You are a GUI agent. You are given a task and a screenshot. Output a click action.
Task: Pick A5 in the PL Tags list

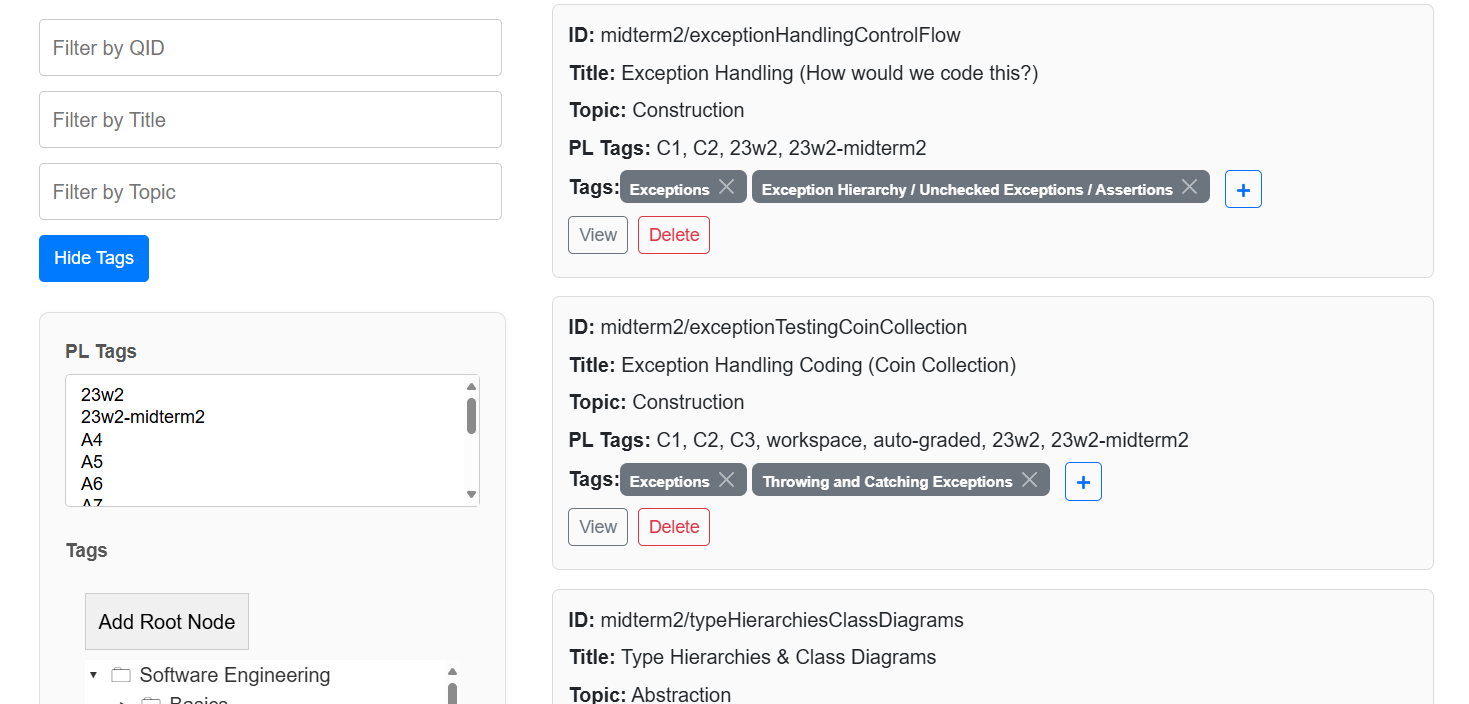click(x=92, y=462)
